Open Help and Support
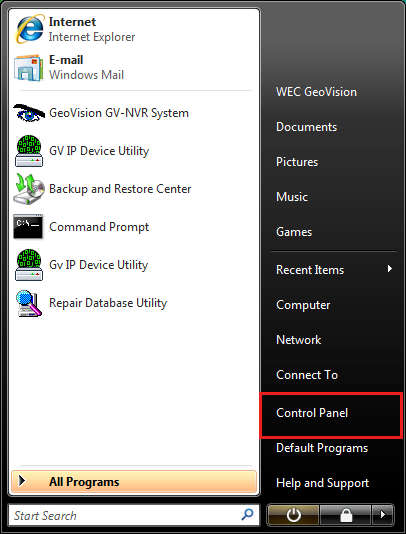The height and width of the screenshot is (534, 406). [323, 483]
